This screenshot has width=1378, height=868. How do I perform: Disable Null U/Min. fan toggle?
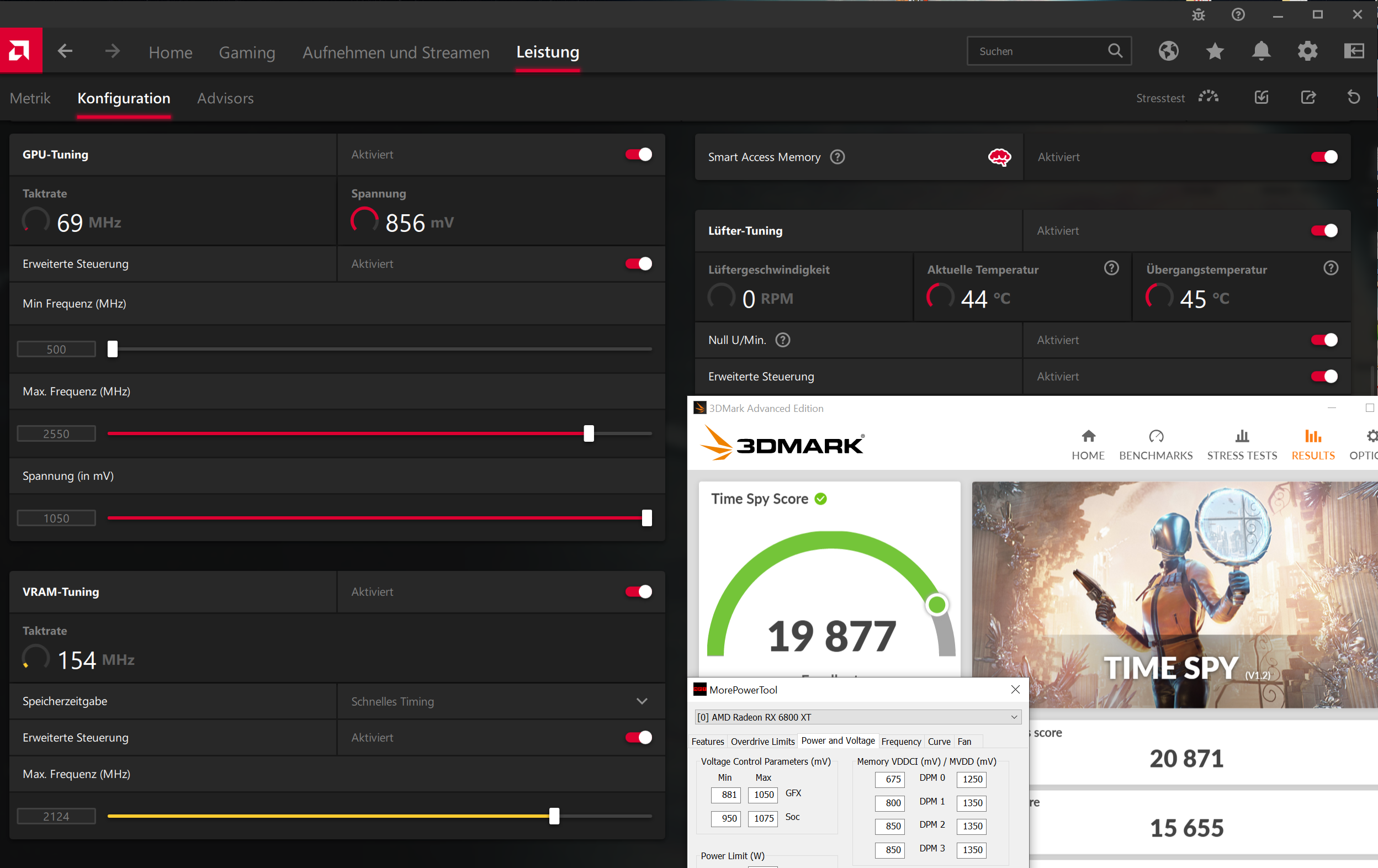(x=1324, y=340)
